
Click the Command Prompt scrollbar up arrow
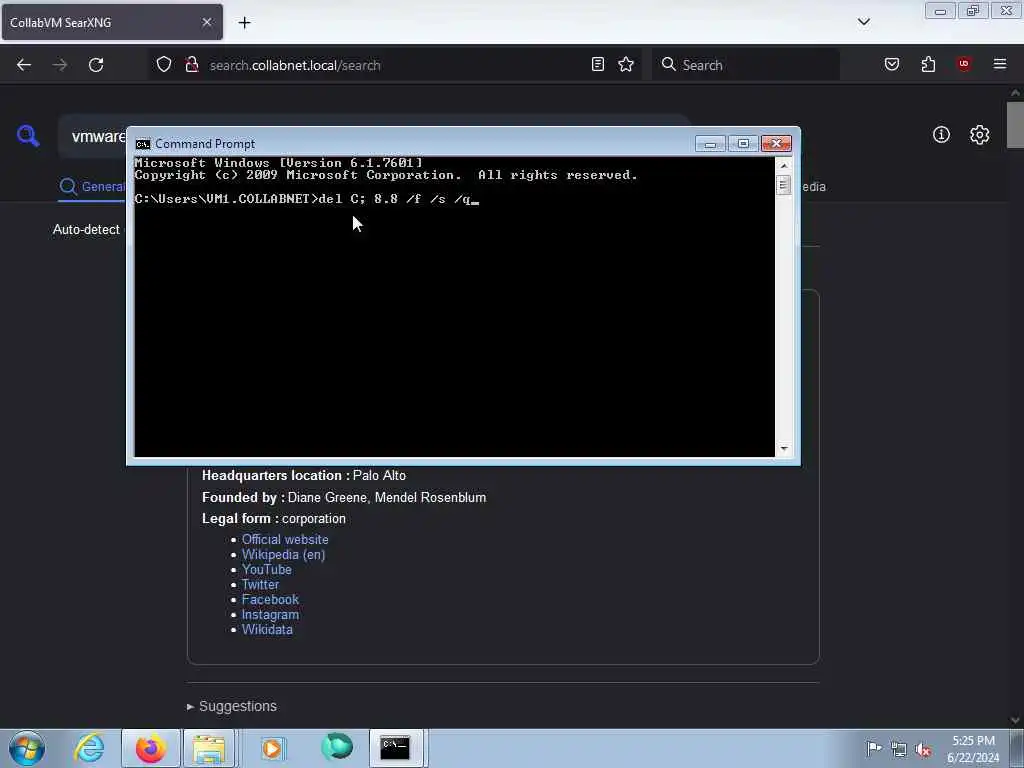coord(784,166)
